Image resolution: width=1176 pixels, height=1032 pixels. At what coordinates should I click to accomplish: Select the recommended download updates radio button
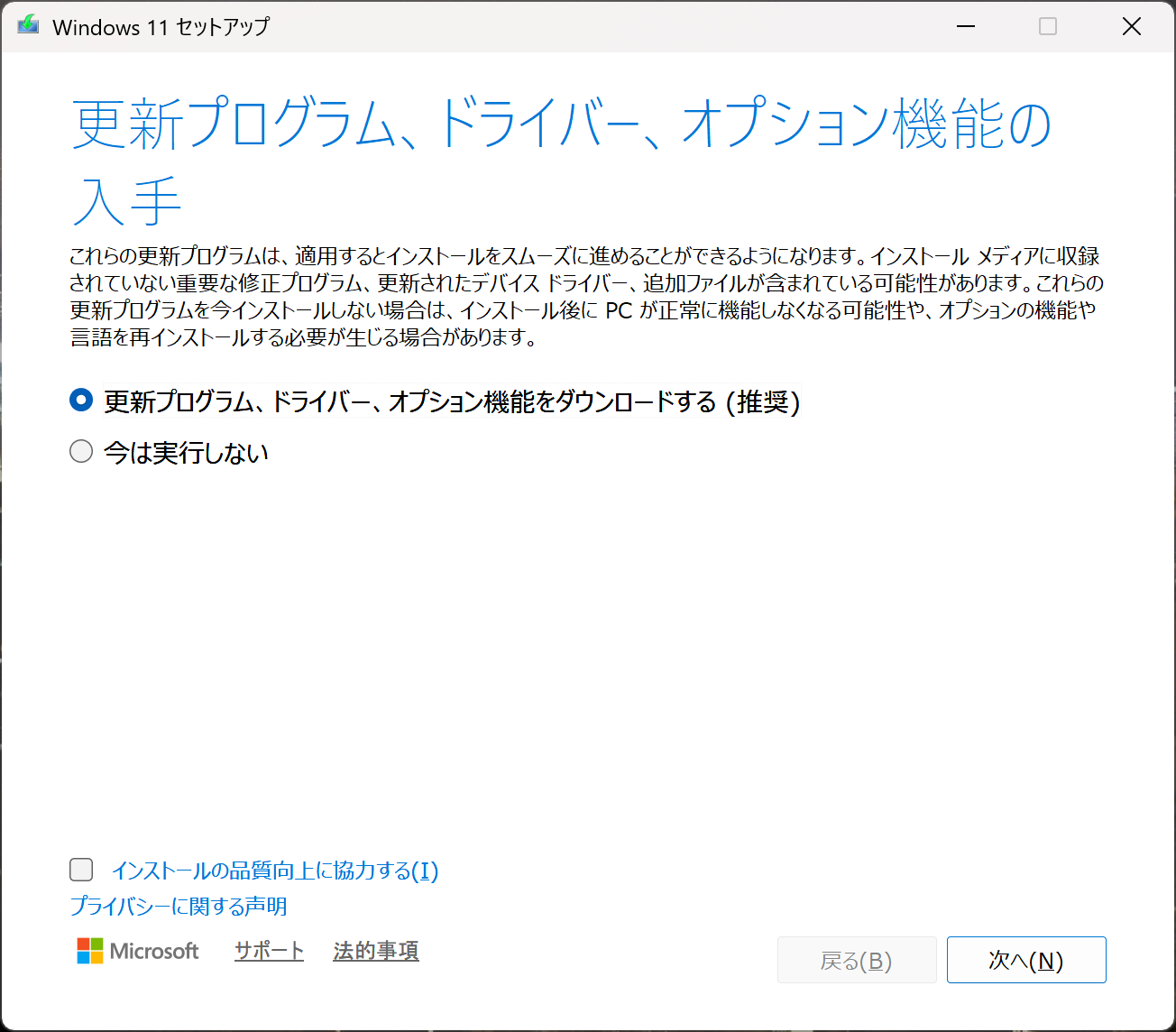(81, 401)
